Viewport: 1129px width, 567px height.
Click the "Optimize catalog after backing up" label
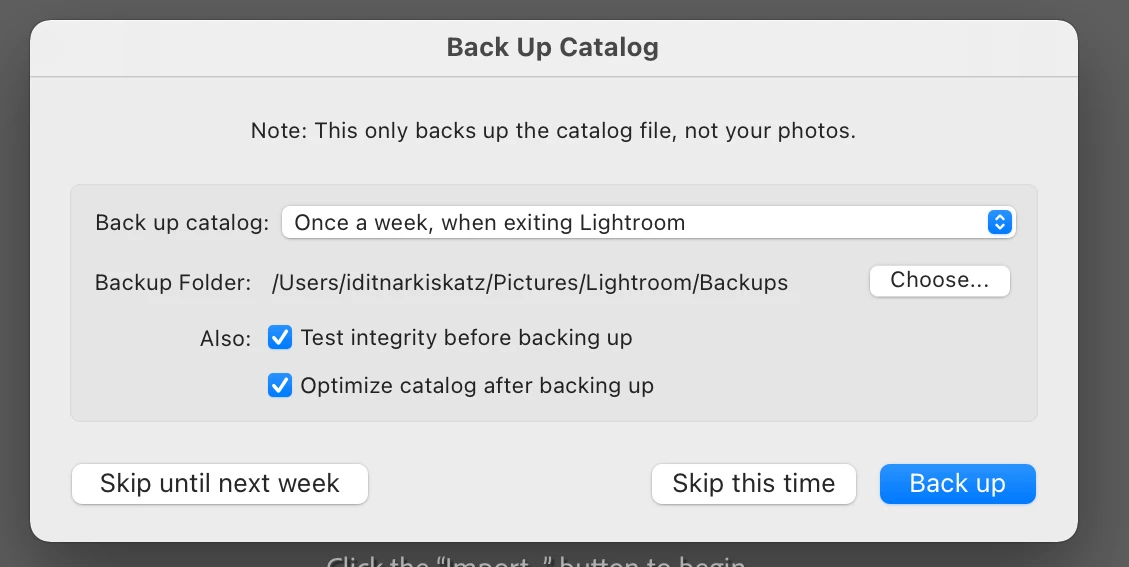pyautogui.click(x=477, y=385)
